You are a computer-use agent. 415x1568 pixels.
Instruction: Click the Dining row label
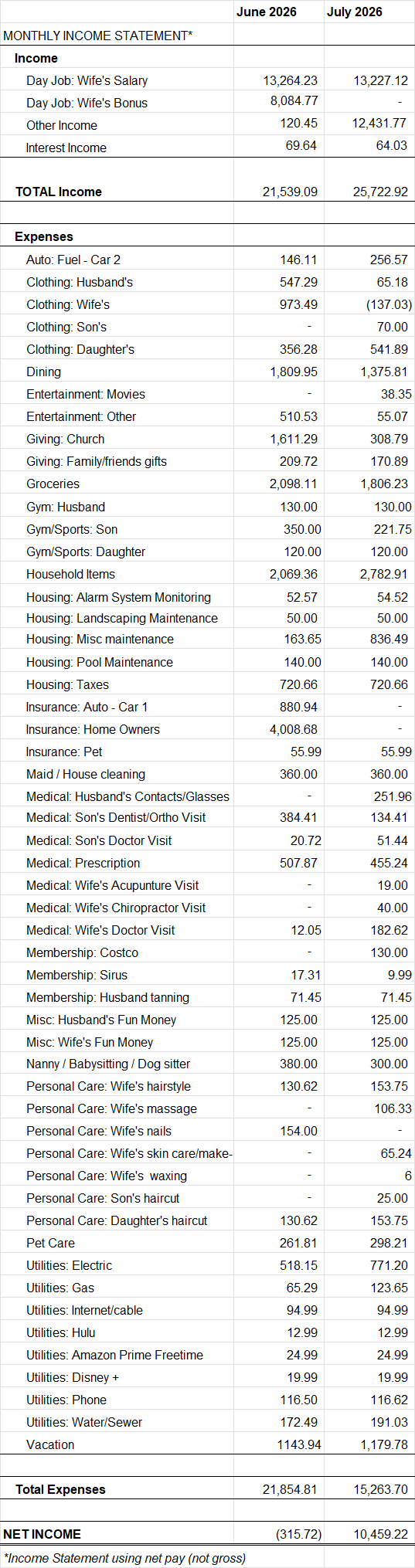tap(43, 372)
